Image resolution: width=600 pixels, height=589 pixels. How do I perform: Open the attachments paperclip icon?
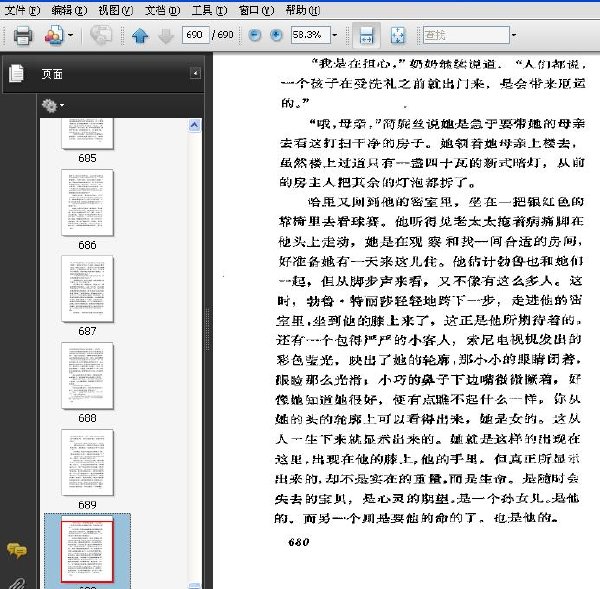coord(15,583)
